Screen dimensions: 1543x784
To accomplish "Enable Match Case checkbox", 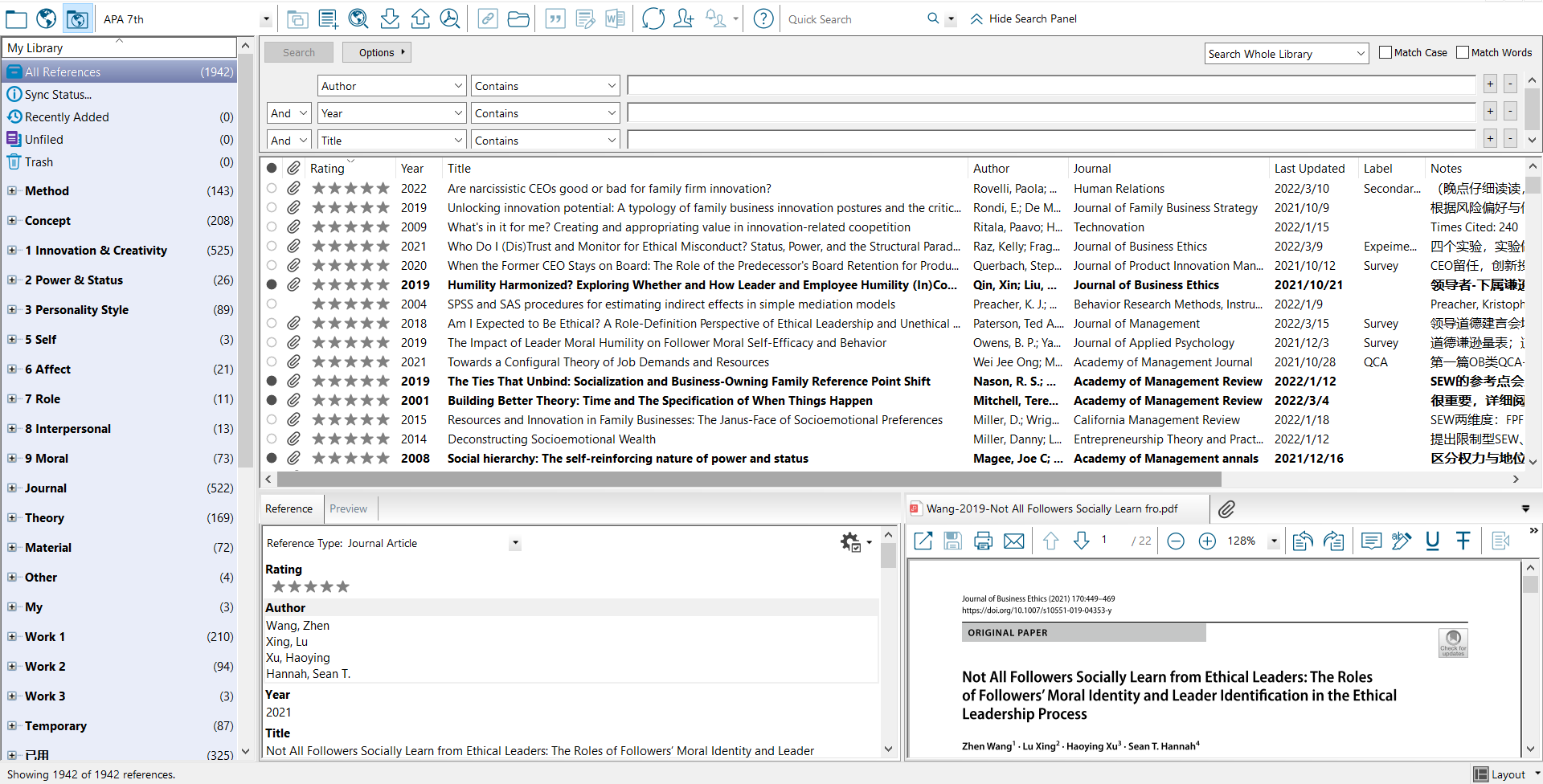I will click(x=1385, y=52).
